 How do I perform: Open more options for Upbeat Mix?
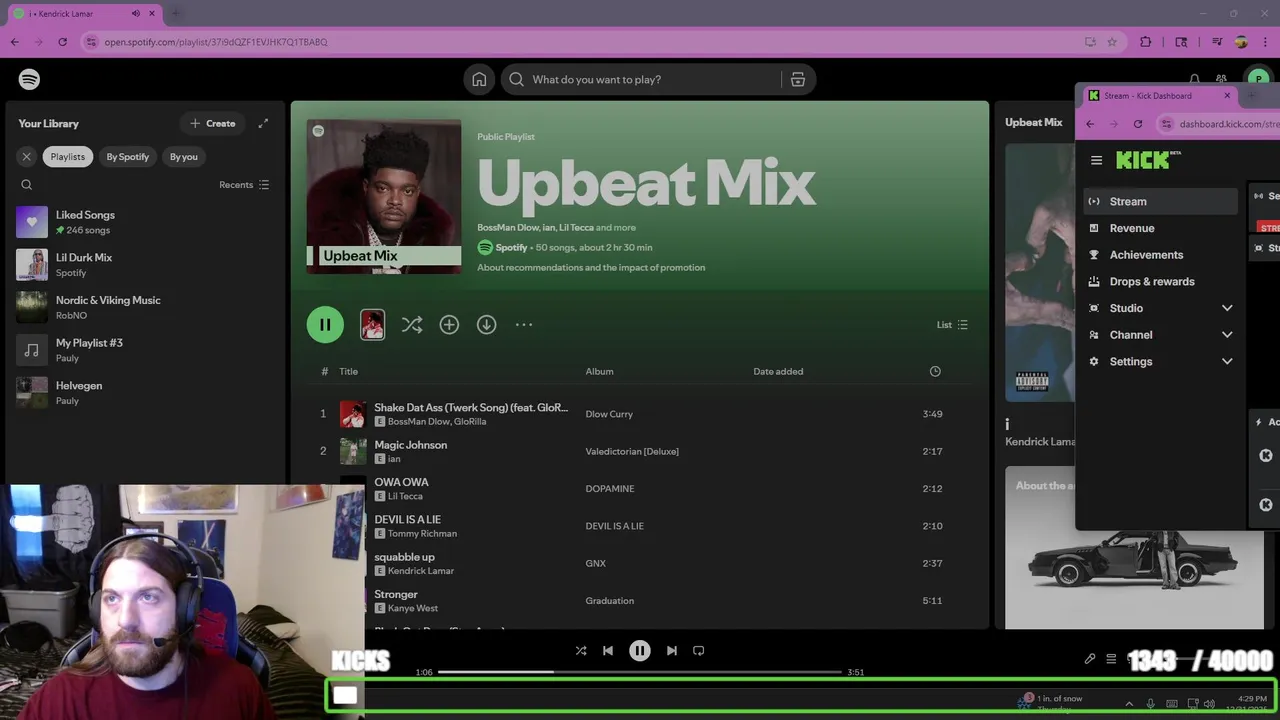524,324
